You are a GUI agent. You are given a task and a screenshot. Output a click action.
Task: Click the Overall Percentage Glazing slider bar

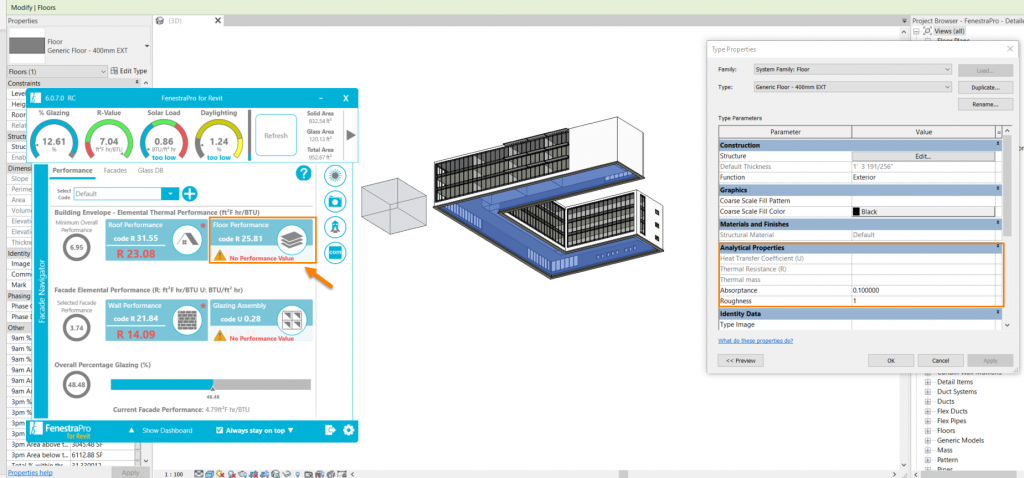(211, 385)
